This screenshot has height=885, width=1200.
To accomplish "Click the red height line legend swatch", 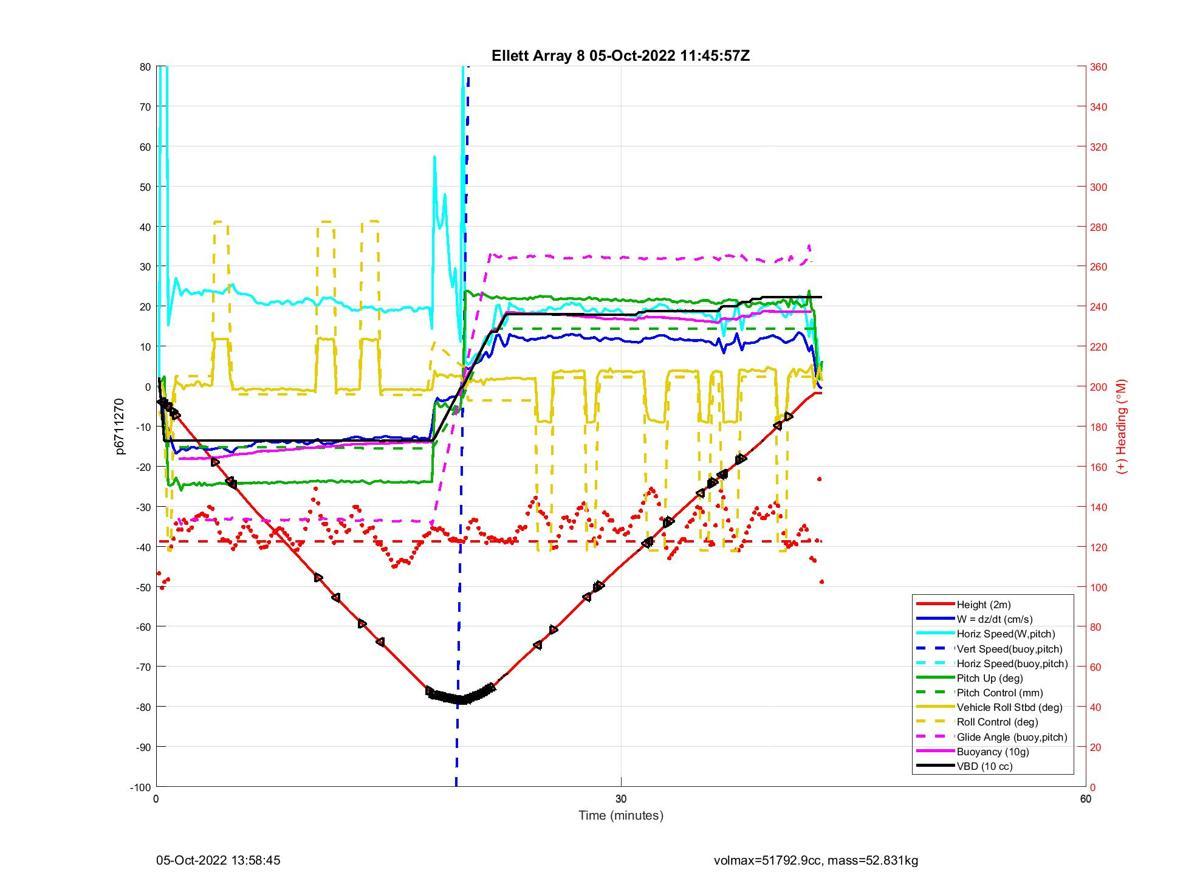I will point(935,604).
